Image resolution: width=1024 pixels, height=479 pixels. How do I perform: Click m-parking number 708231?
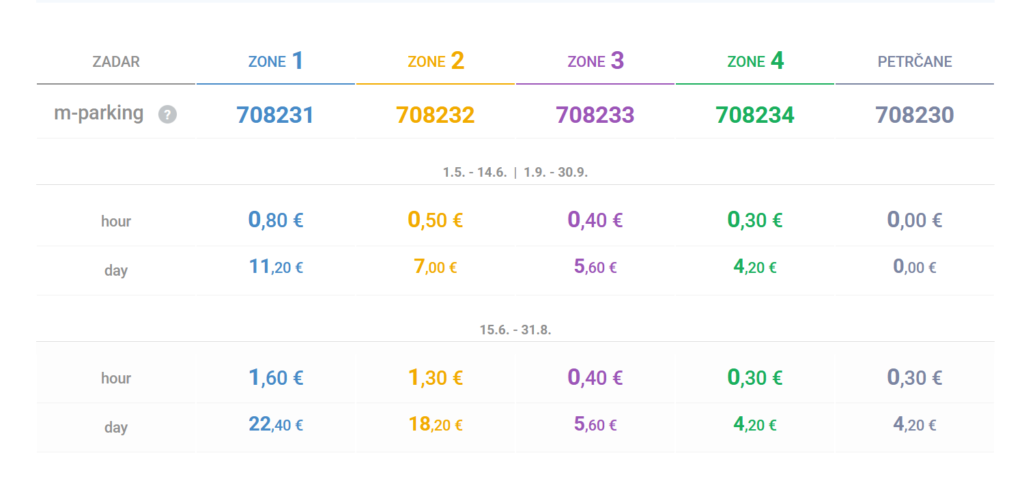275,115
